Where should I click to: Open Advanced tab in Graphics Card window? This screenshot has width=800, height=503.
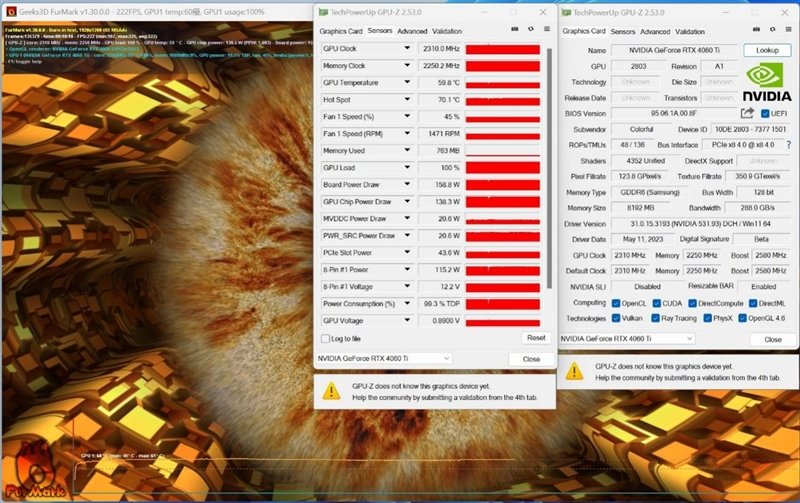pos(655,31)
